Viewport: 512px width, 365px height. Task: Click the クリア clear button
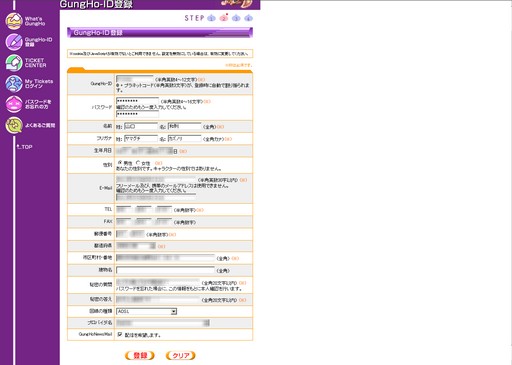pyautogui.click(x=181, y=355)
